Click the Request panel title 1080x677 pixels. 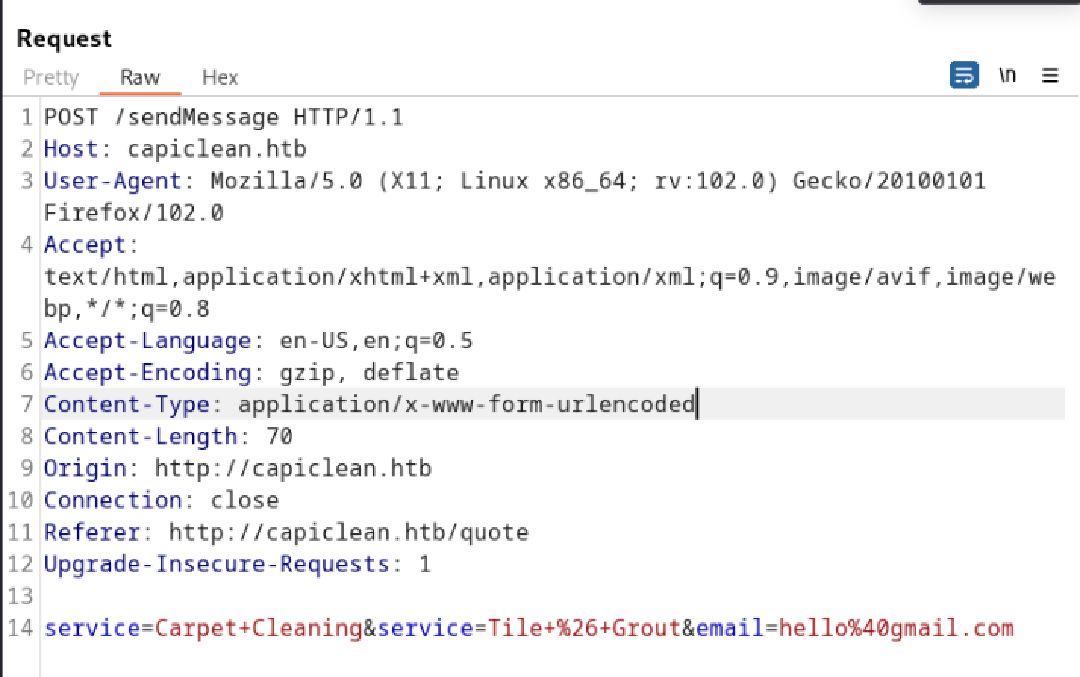(x=63, y=38)
